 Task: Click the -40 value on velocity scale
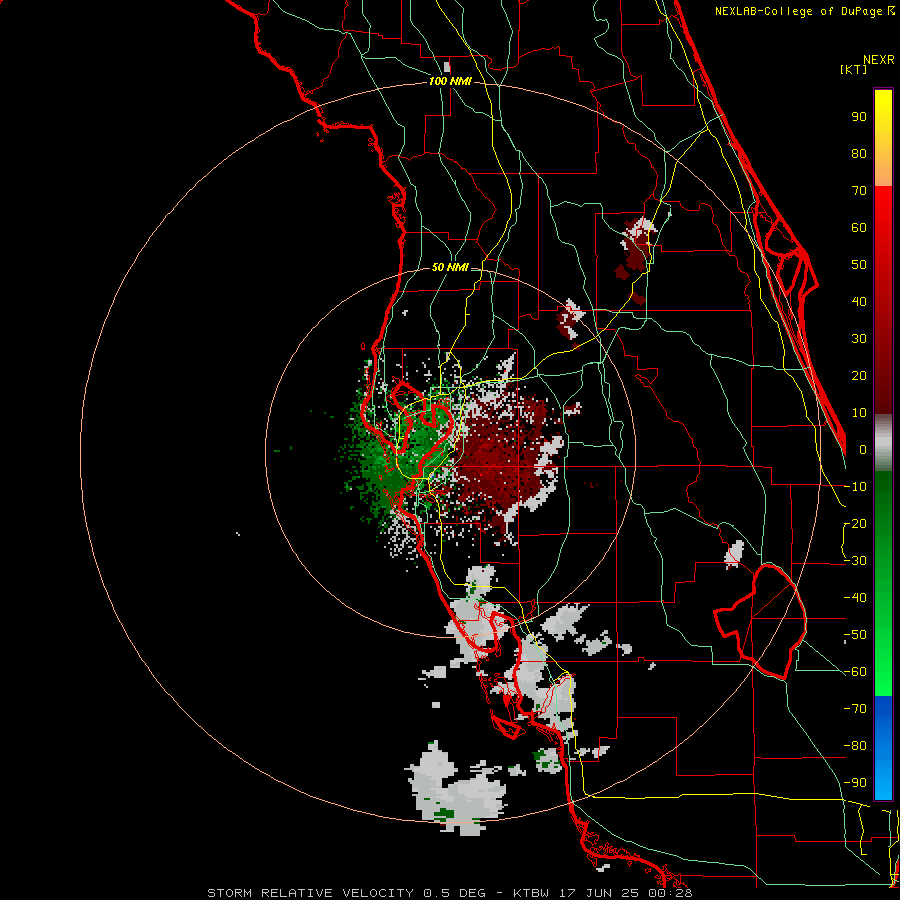(855, 598)
